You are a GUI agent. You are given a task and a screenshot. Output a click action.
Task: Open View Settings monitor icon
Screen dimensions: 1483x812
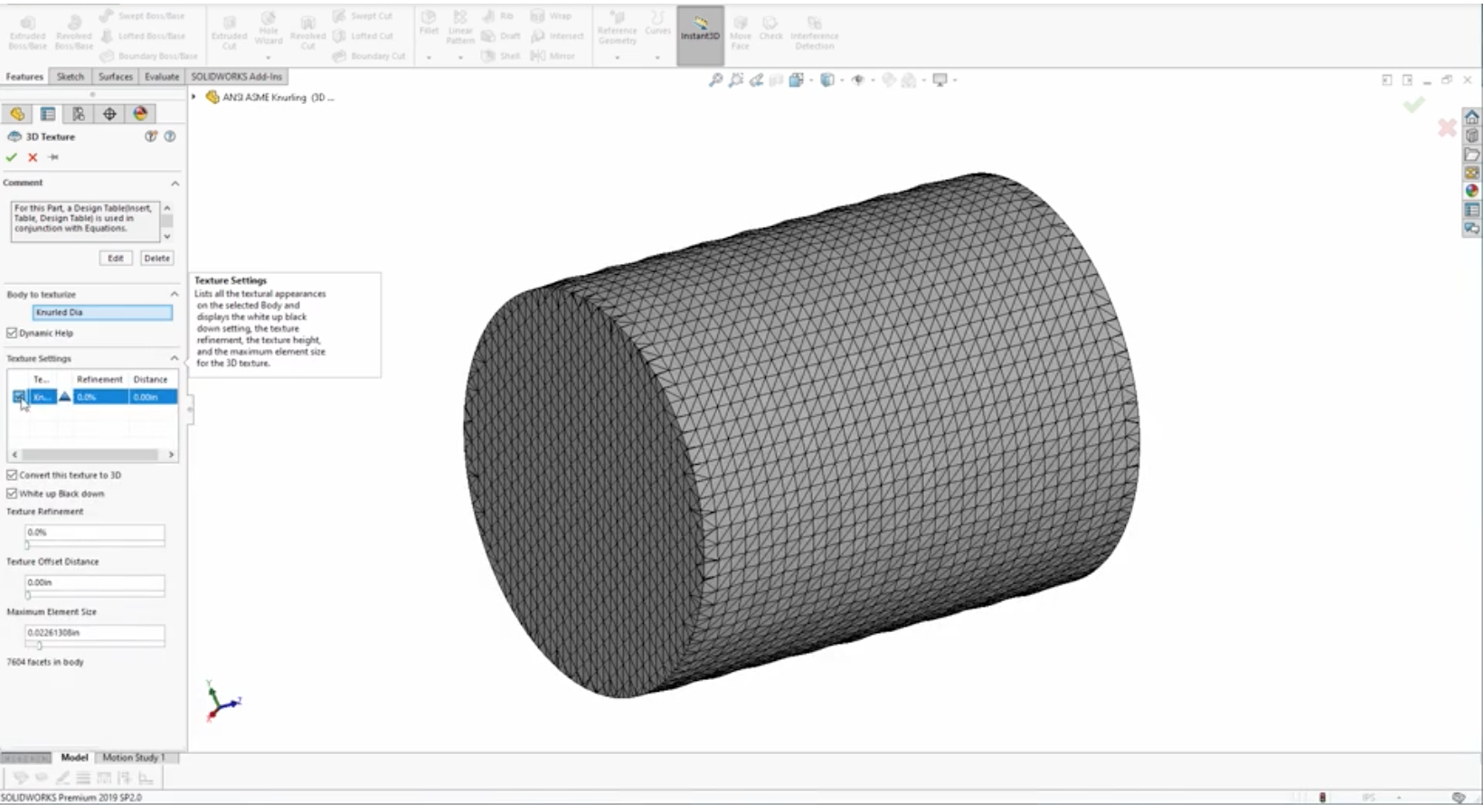point(940,80)
